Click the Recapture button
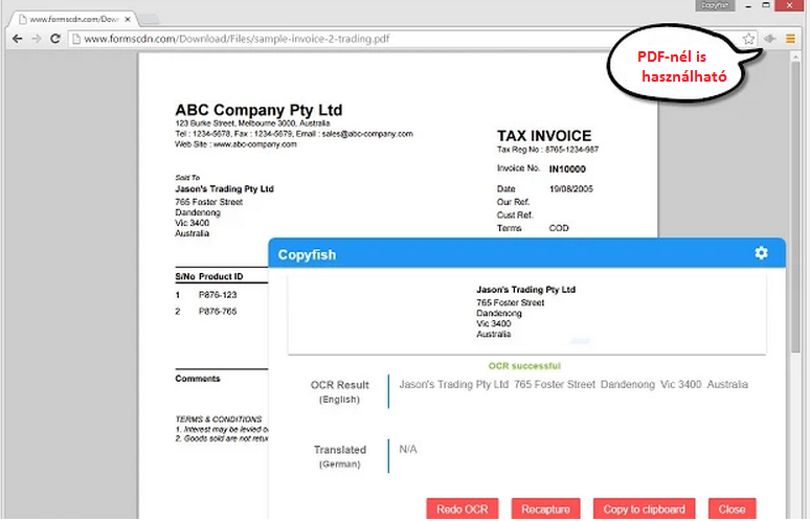This screenshot has width=810, height=521. (546, 509)
